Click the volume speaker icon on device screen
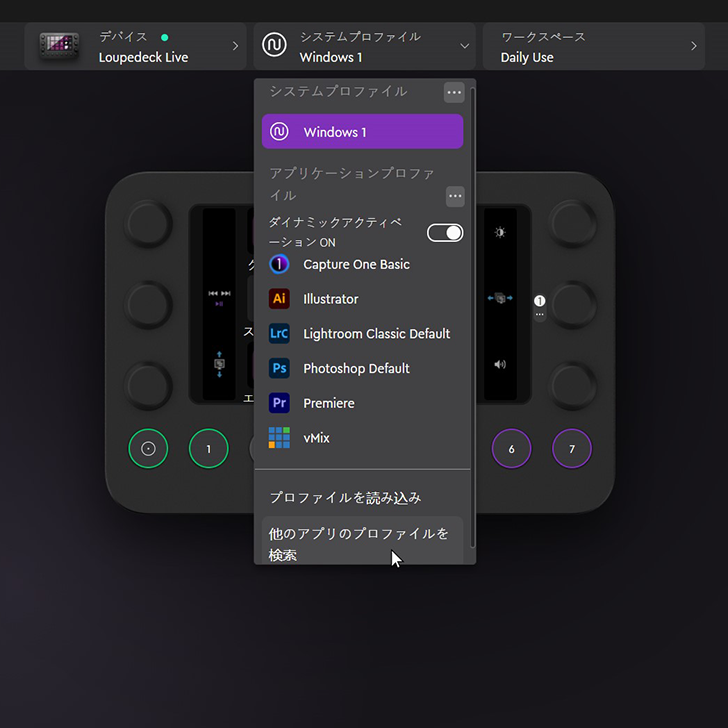Image resolution: width=728 pixels, height=728 pixels. [x=500, y=364]
